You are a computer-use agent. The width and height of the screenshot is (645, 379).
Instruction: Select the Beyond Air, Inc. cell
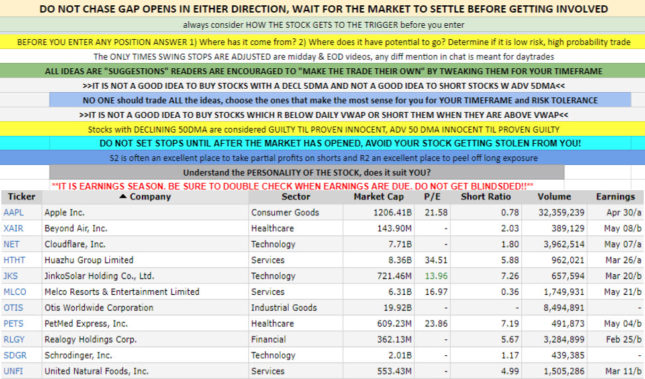point(145,228)
